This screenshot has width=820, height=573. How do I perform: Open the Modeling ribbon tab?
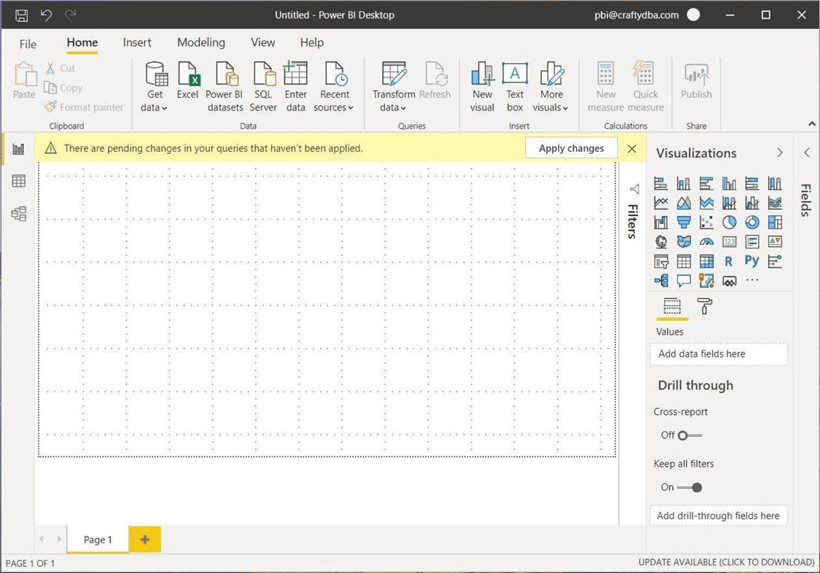(201, 43)
